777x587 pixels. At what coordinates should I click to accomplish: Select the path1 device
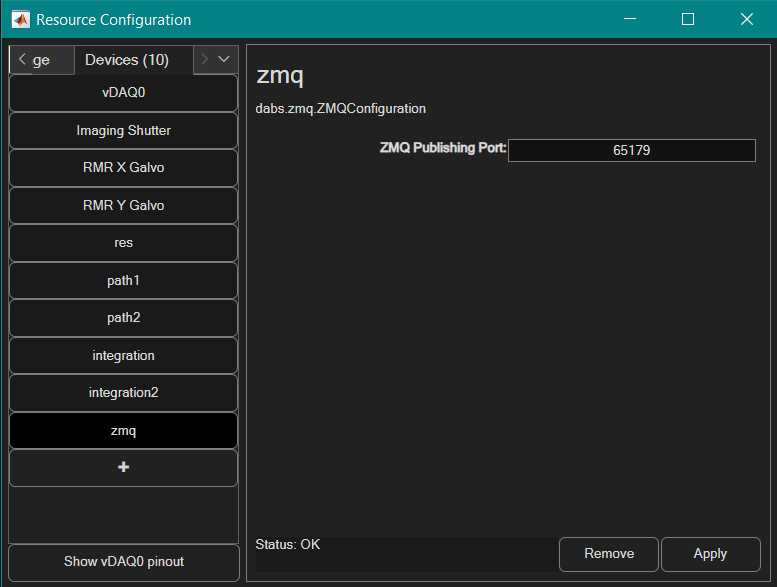[123, 280]
